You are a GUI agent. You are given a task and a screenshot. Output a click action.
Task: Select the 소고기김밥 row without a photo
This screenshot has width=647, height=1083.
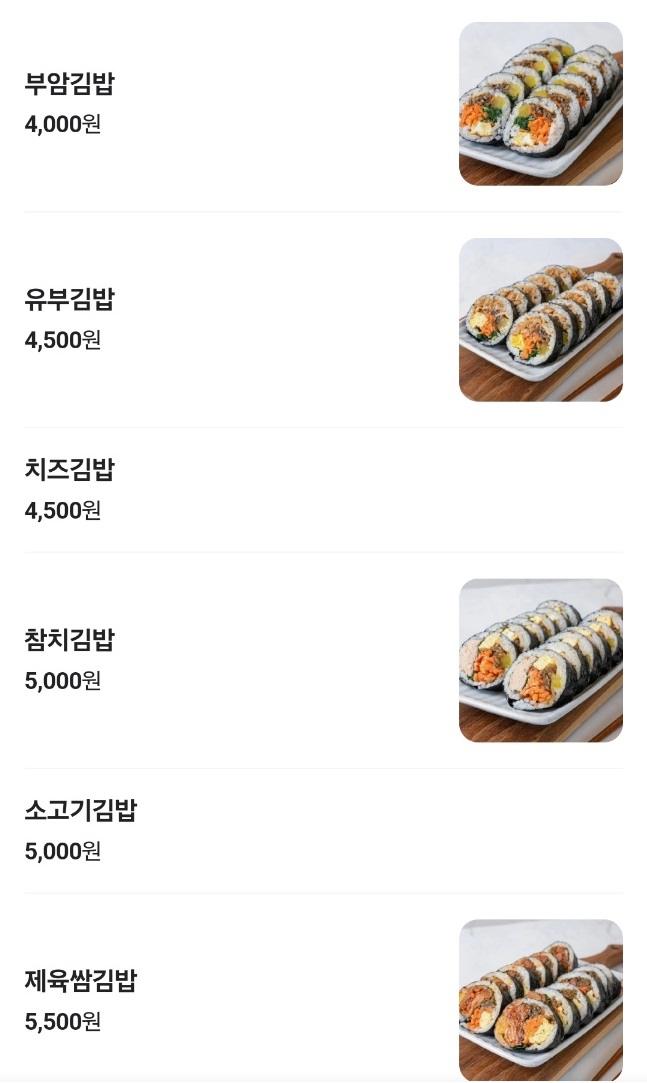tap(230, 831)
